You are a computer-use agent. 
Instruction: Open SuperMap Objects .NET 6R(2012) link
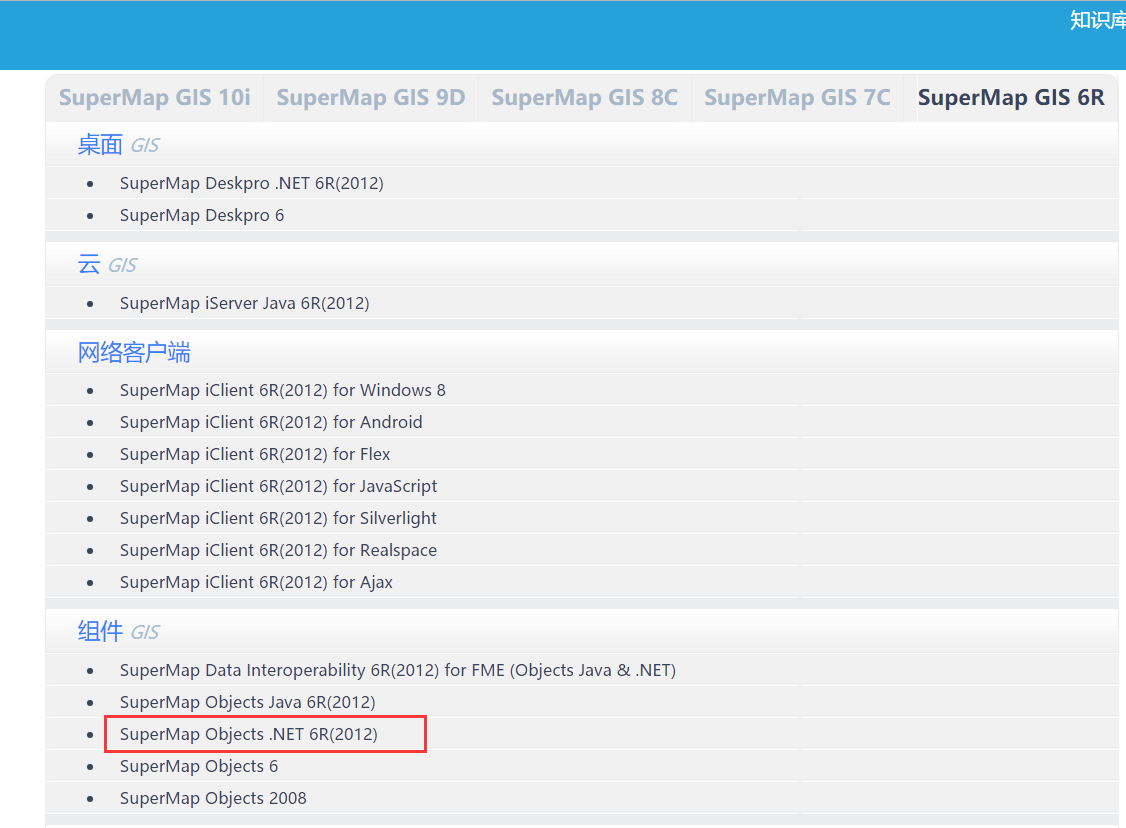coord(248,734)
